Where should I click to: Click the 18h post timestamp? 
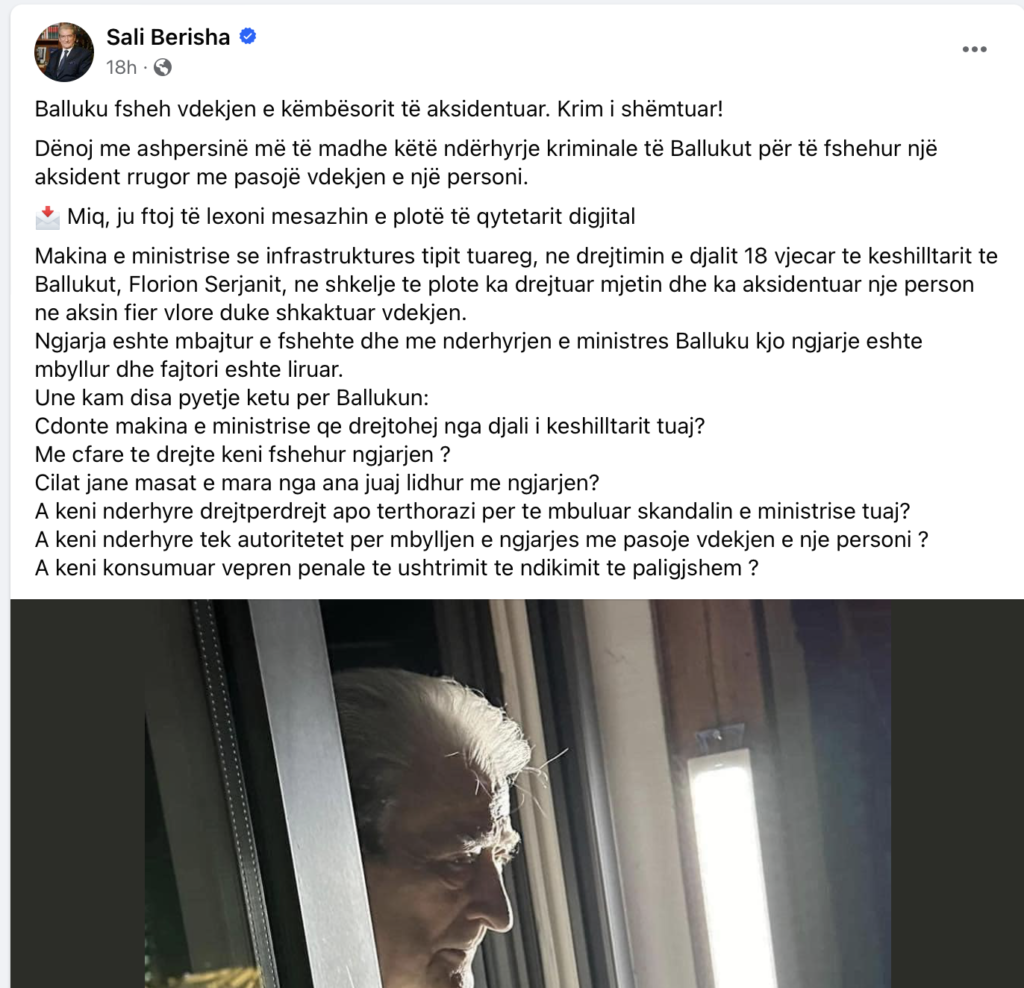tap(121, 67)
